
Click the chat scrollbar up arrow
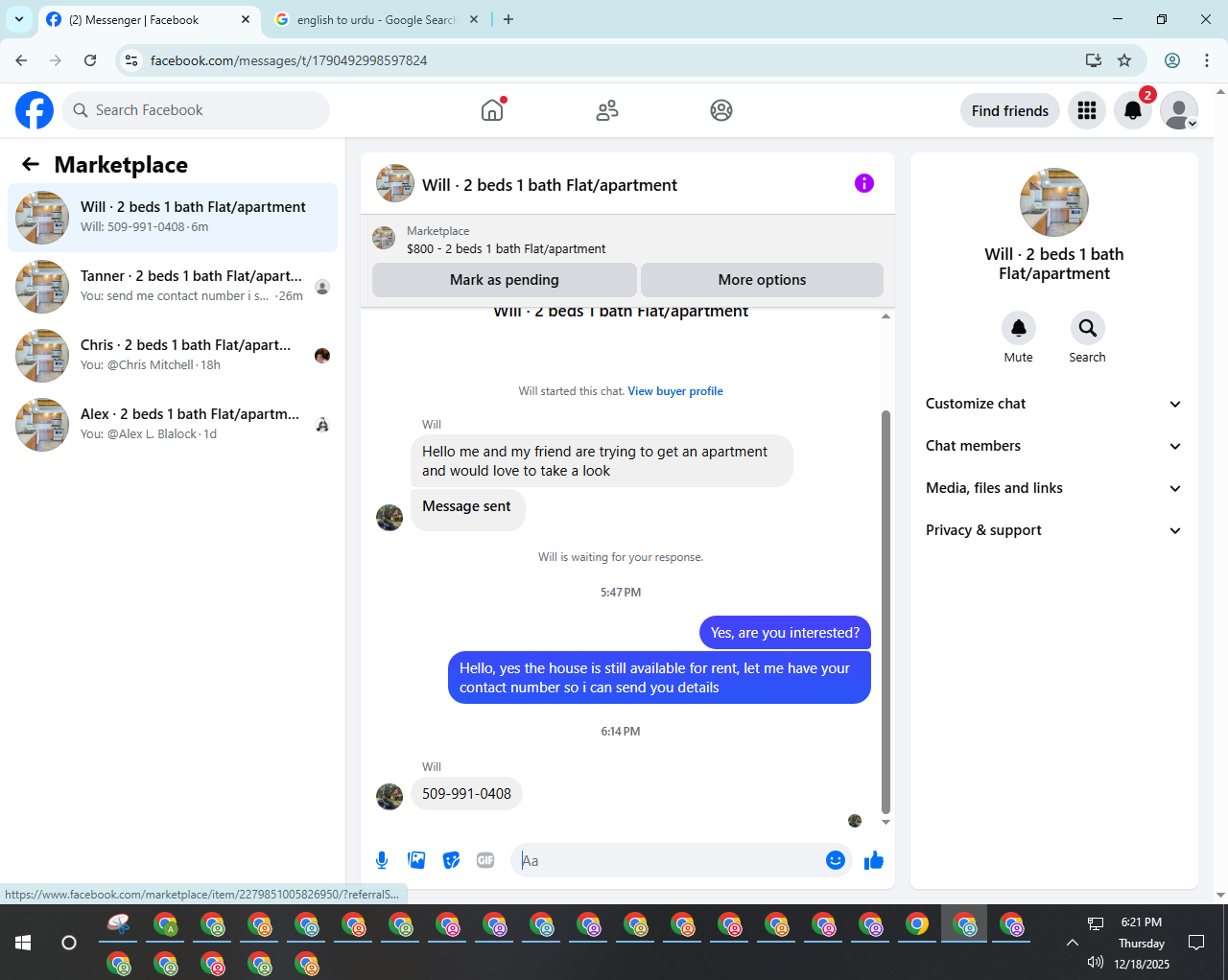click(x=886, y=315)
